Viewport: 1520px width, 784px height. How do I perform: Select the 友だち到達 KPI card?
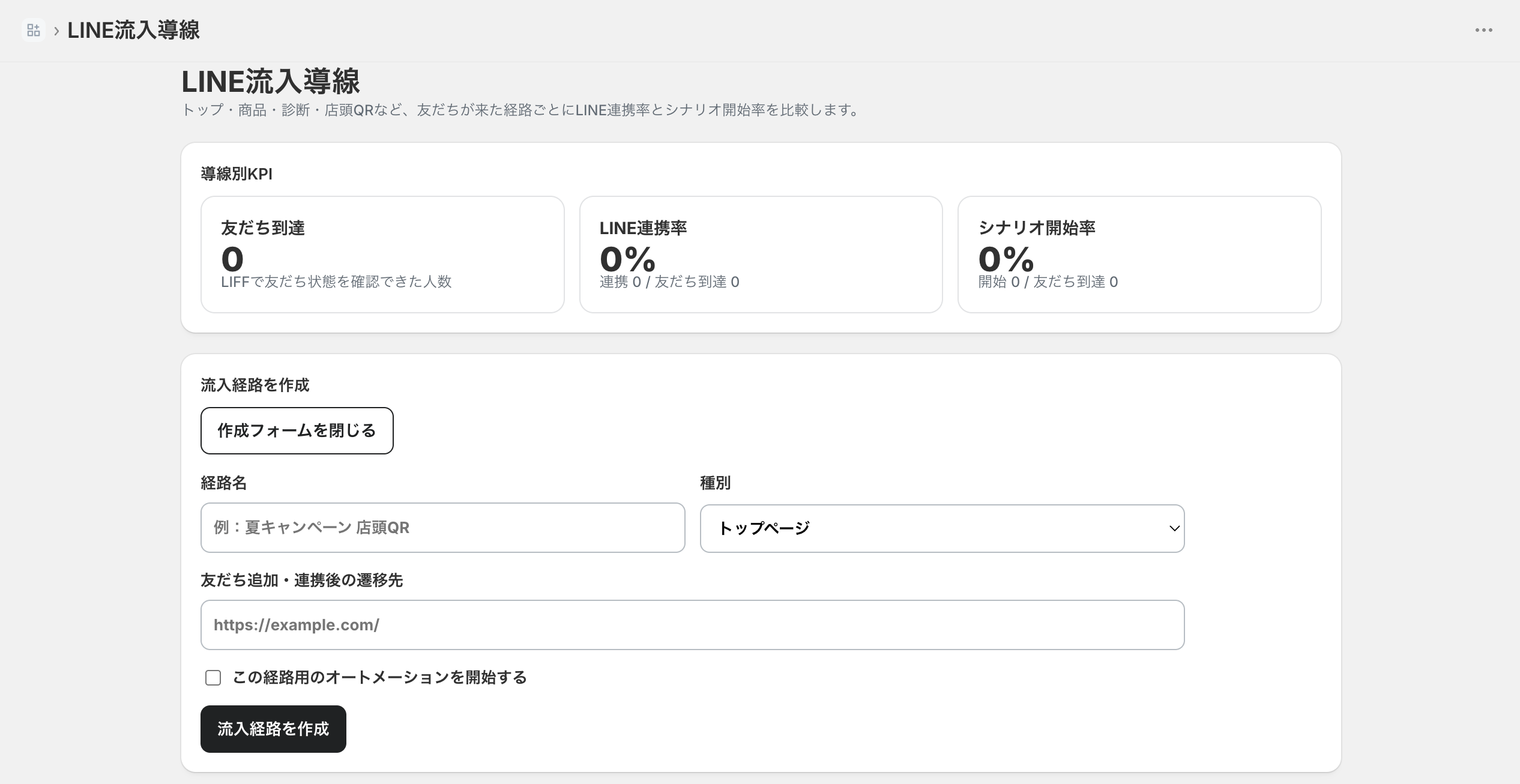point(382,255)
